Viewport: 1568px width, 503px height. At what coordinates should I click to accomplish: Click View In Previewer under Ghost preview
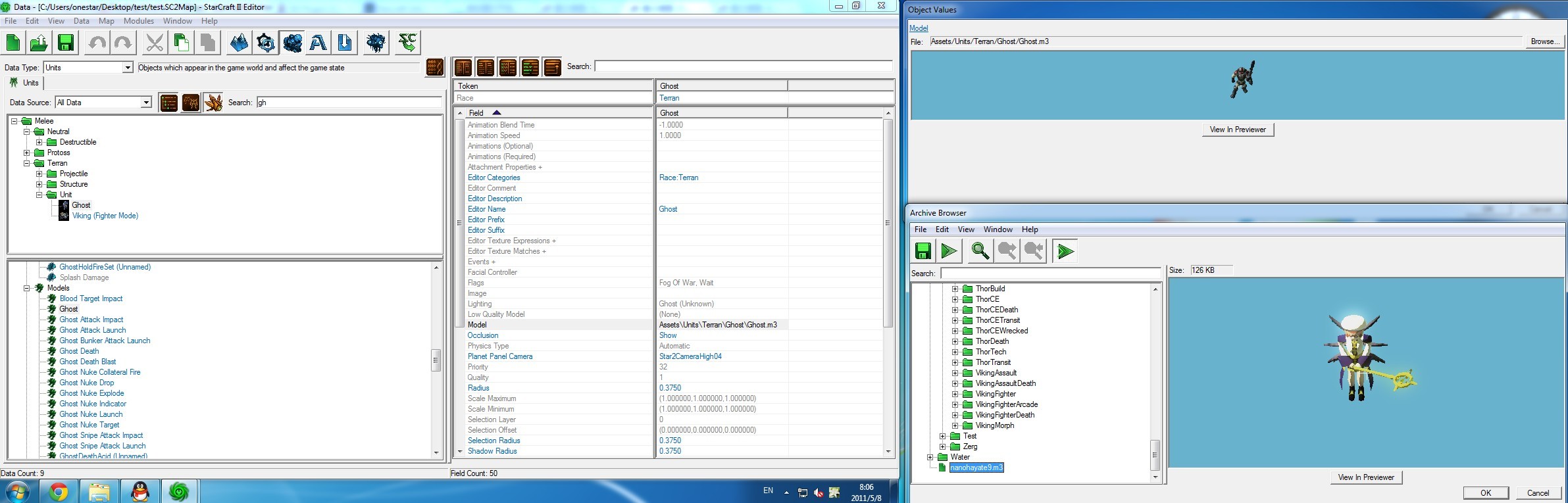(x=1238, y=130)
